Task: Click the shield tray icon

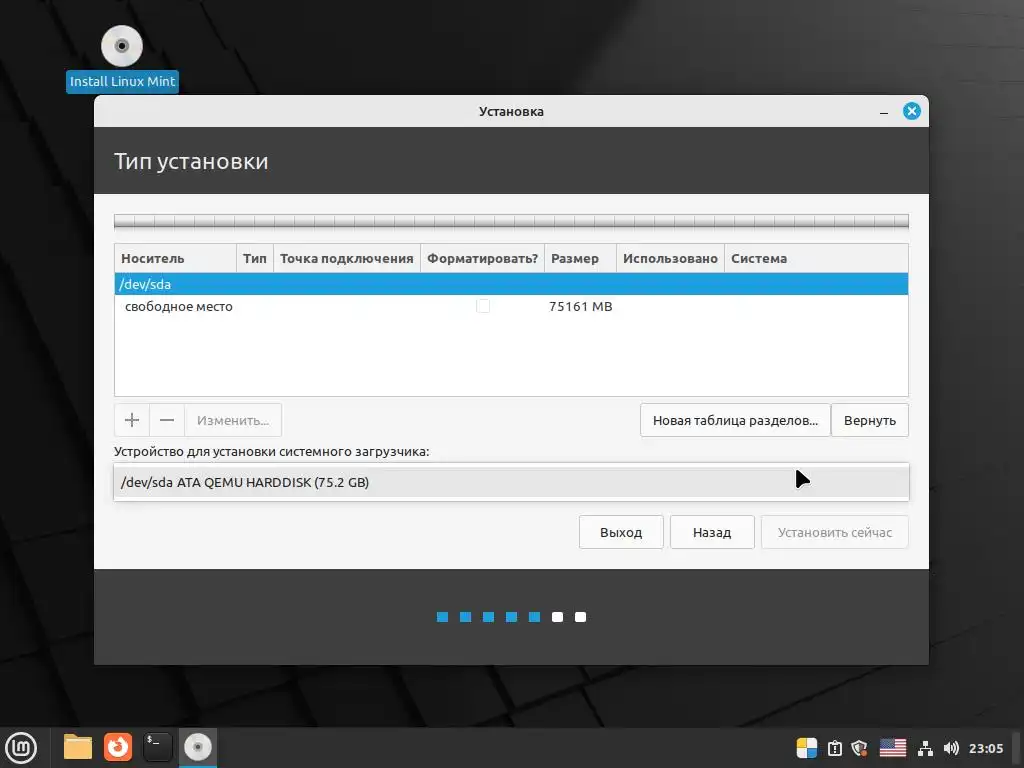Action: pos(859,748)
